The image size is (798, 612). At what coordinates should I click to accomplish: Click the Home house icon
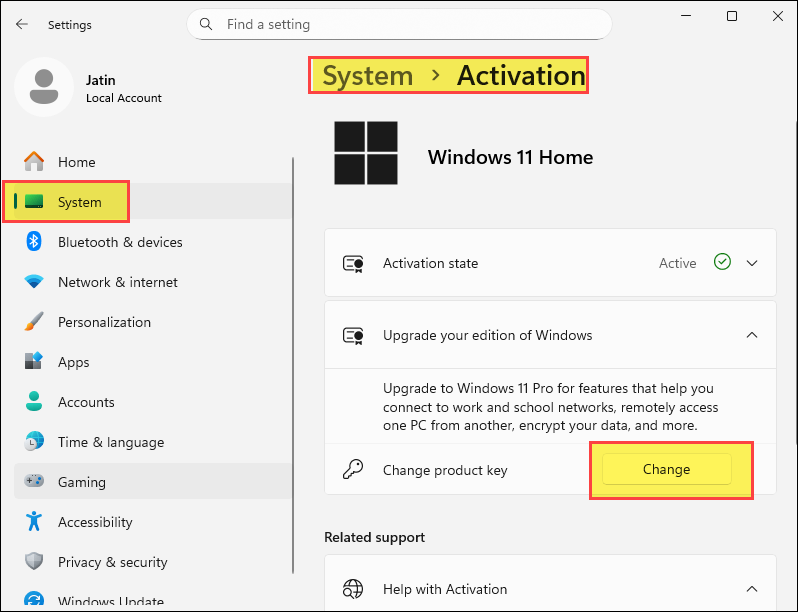pos(34,162)
